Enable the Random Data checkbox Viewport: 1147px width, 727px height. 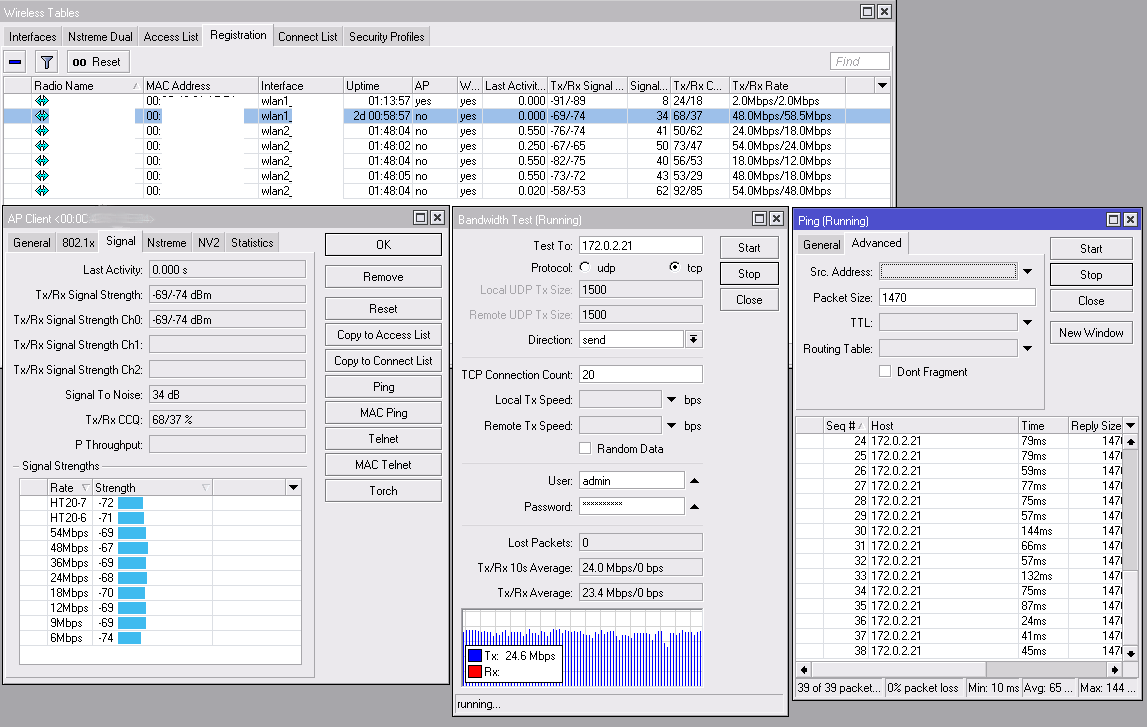point(586,449)
